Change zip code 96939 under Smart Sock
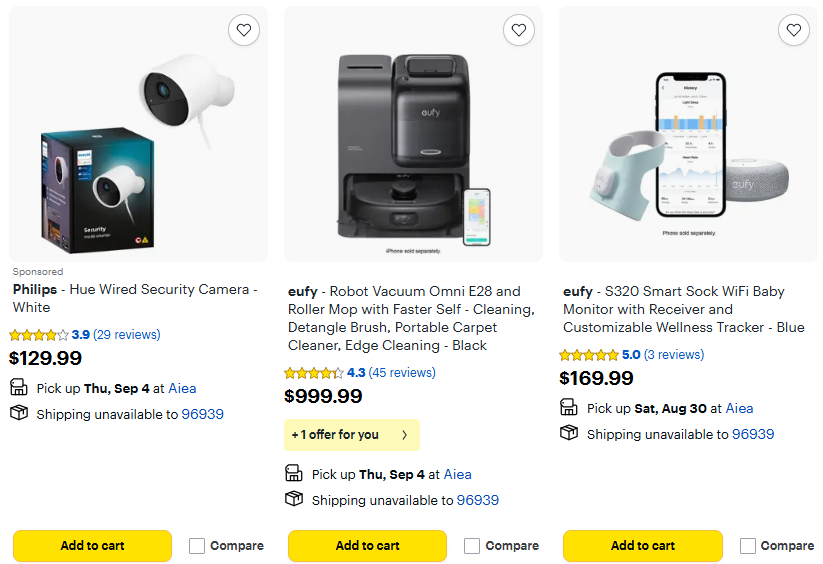The height and width of the screenshot is (564, 823). (753, 434)
